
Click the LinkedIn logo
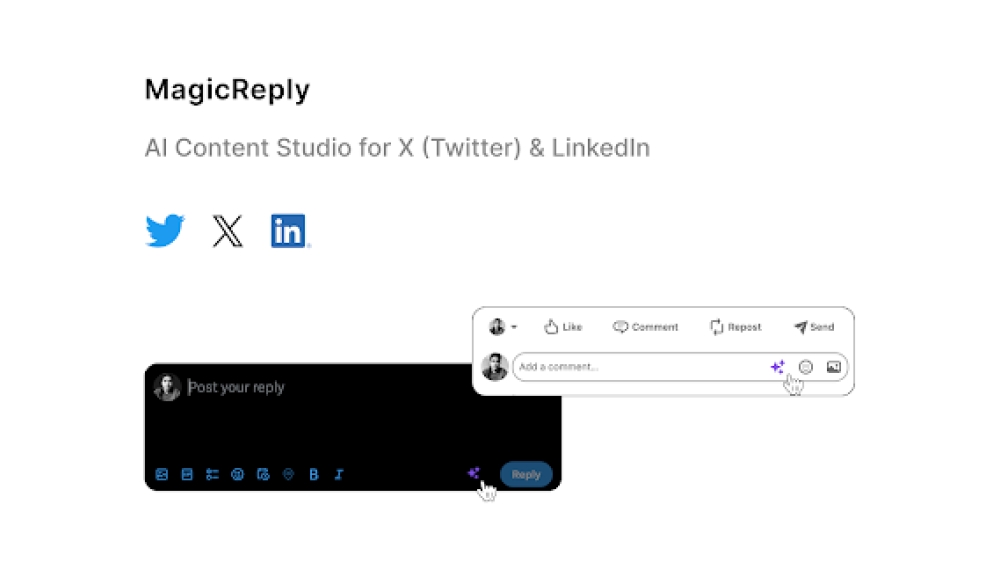[x=288, y=231]
